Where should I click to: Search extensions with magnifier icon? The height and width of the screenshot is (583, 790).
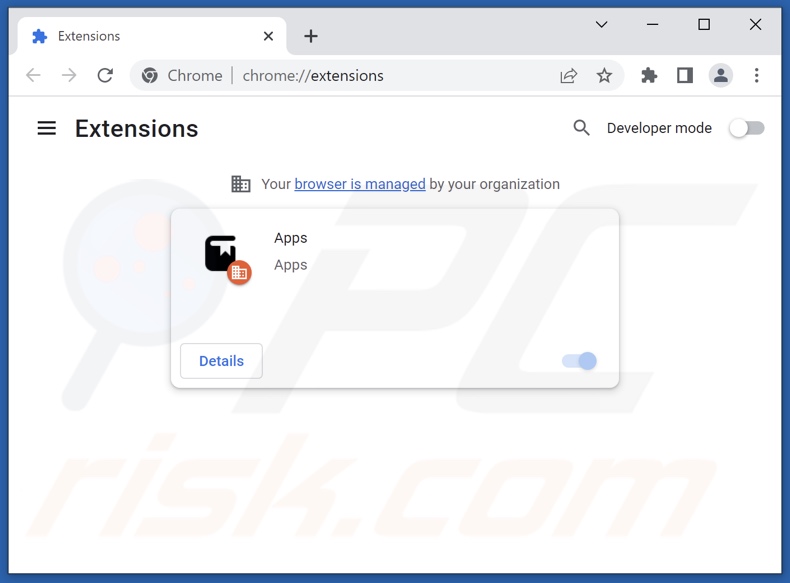tap(581, 128)
